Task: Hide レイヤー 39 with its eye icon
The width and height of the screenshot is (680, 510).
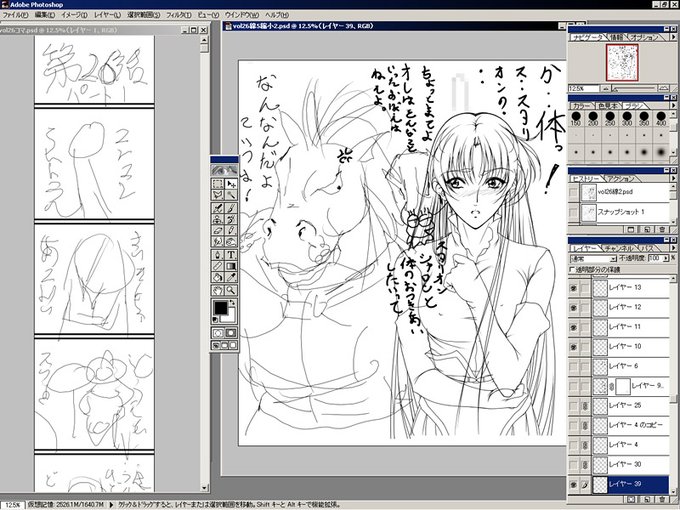Action: (x=573, y=484)
